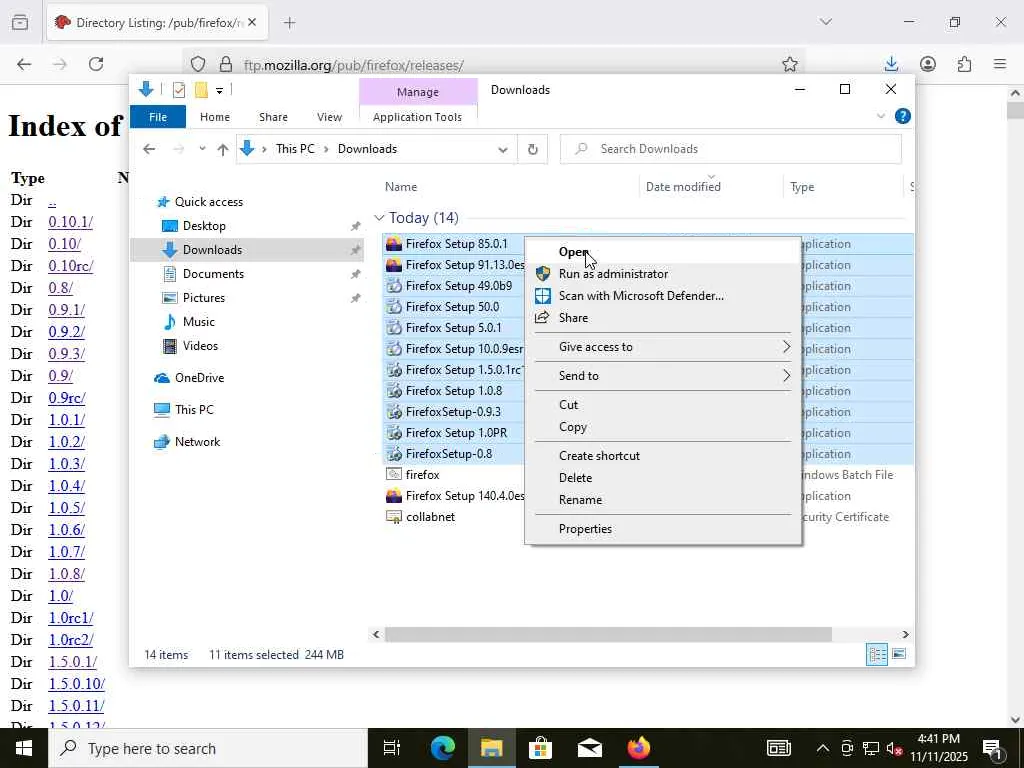Image resolution: width=1024 pixels, height=768 pixels.
Task: Open the File ribbon tab
Action: click(x=158, y=117)
